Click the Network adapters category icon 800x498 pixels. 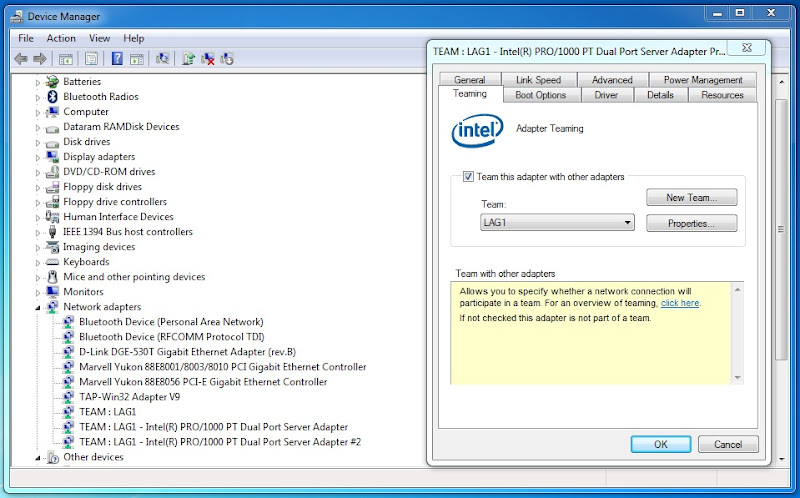pos(52,307)
